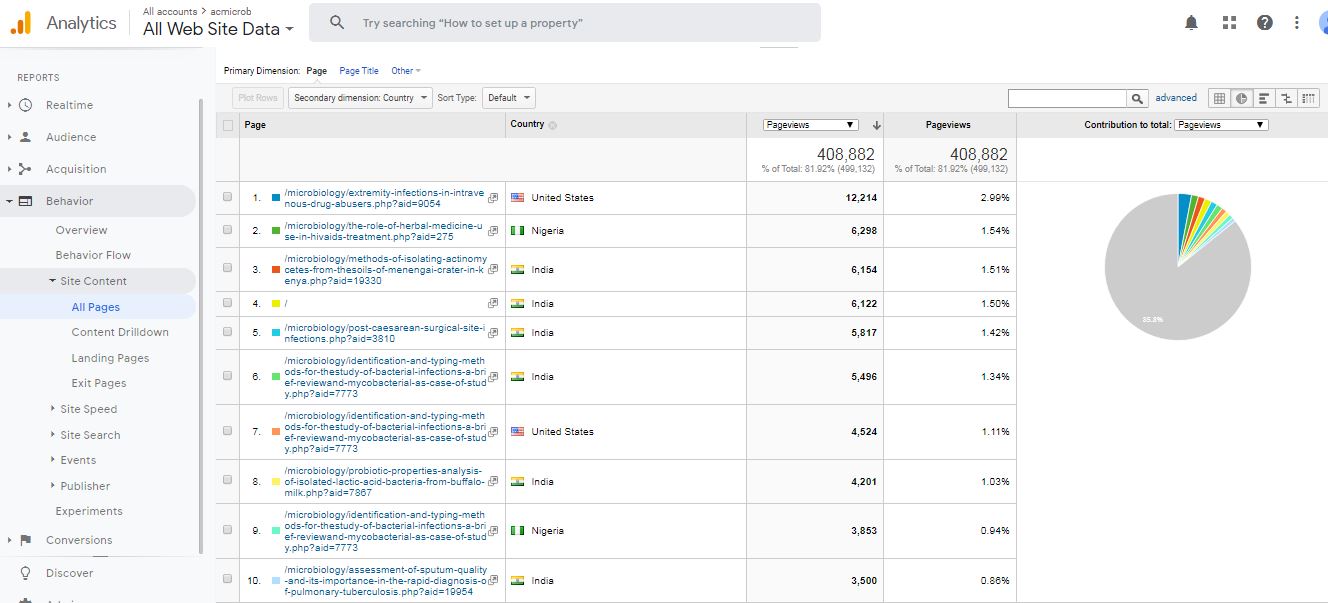Click the advanced filter link
1328x603 pixels.
coord(1176,98)
